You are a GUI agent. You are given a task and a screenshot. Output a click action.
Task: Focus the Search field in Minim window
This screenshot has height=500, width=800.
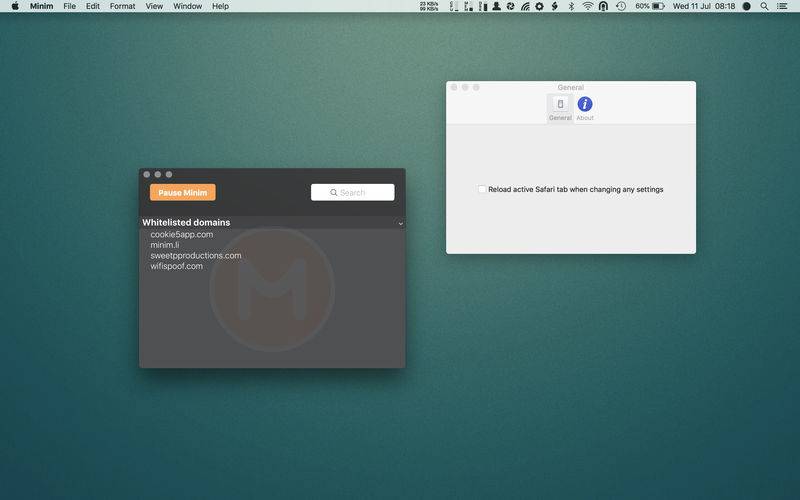point(353,192)
